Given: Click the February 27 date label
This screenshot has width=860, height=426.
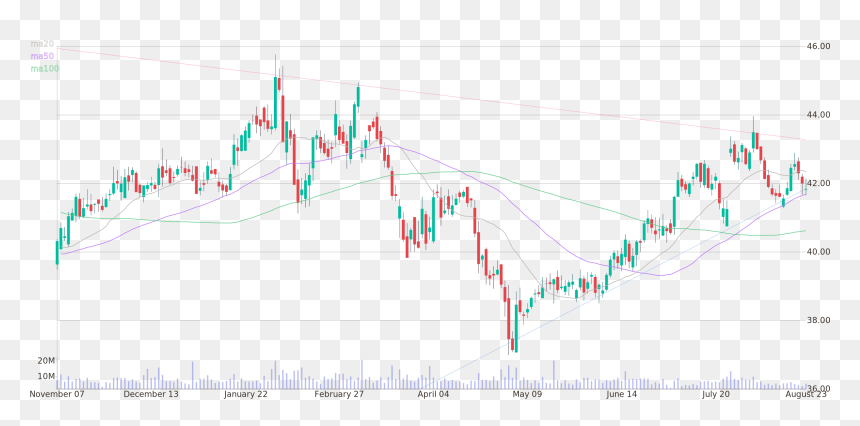Looking at the screenshot, I should tap(340, 394).
